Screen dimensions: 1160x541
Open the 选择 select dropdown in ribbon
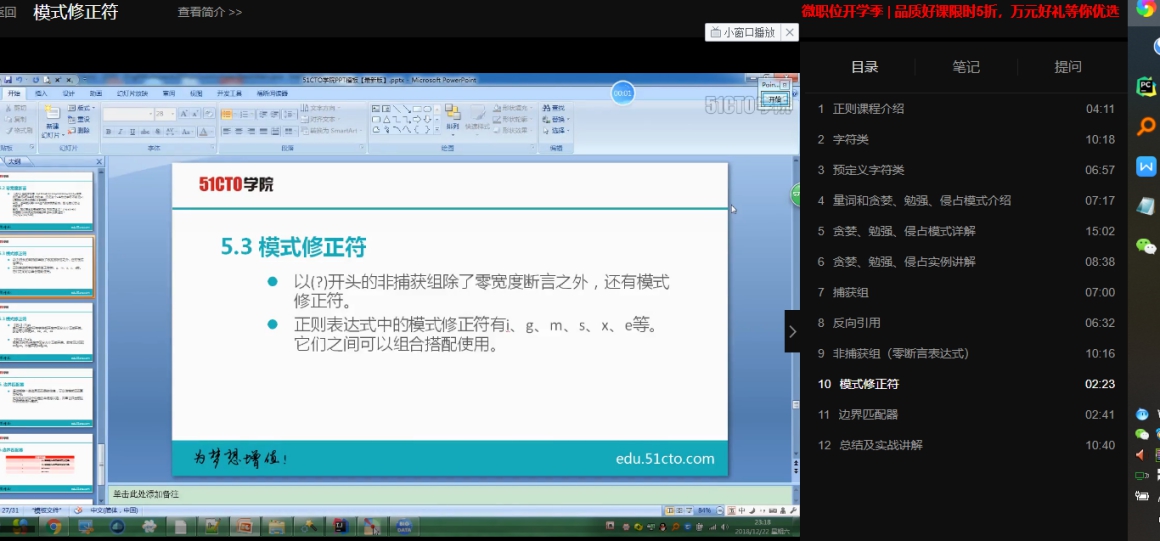(x=556, y=130)
